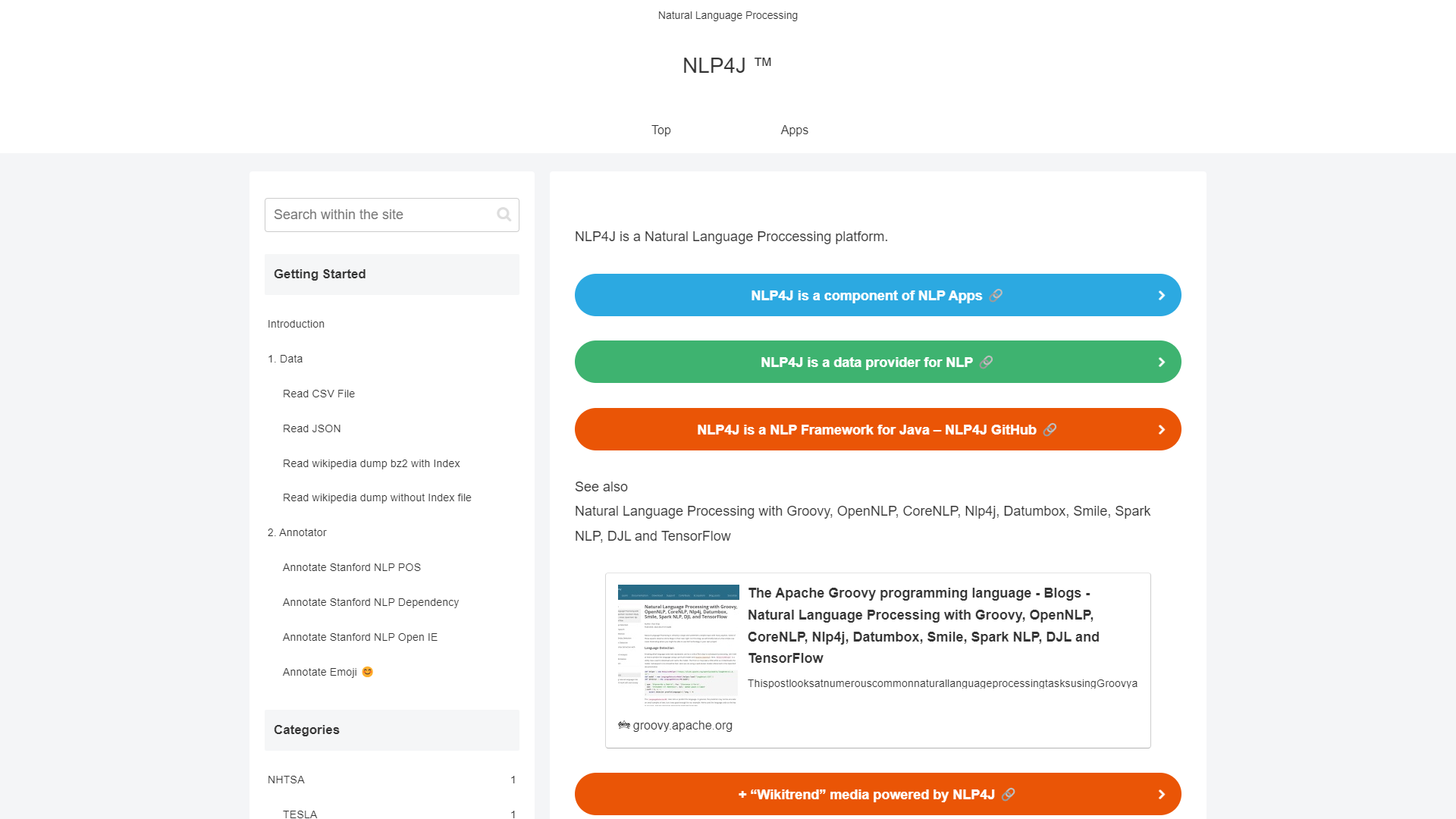The height and width of the screenshot is (819, 1456).
Task: Open the Introduction page
Action: [x=295, y=324]
